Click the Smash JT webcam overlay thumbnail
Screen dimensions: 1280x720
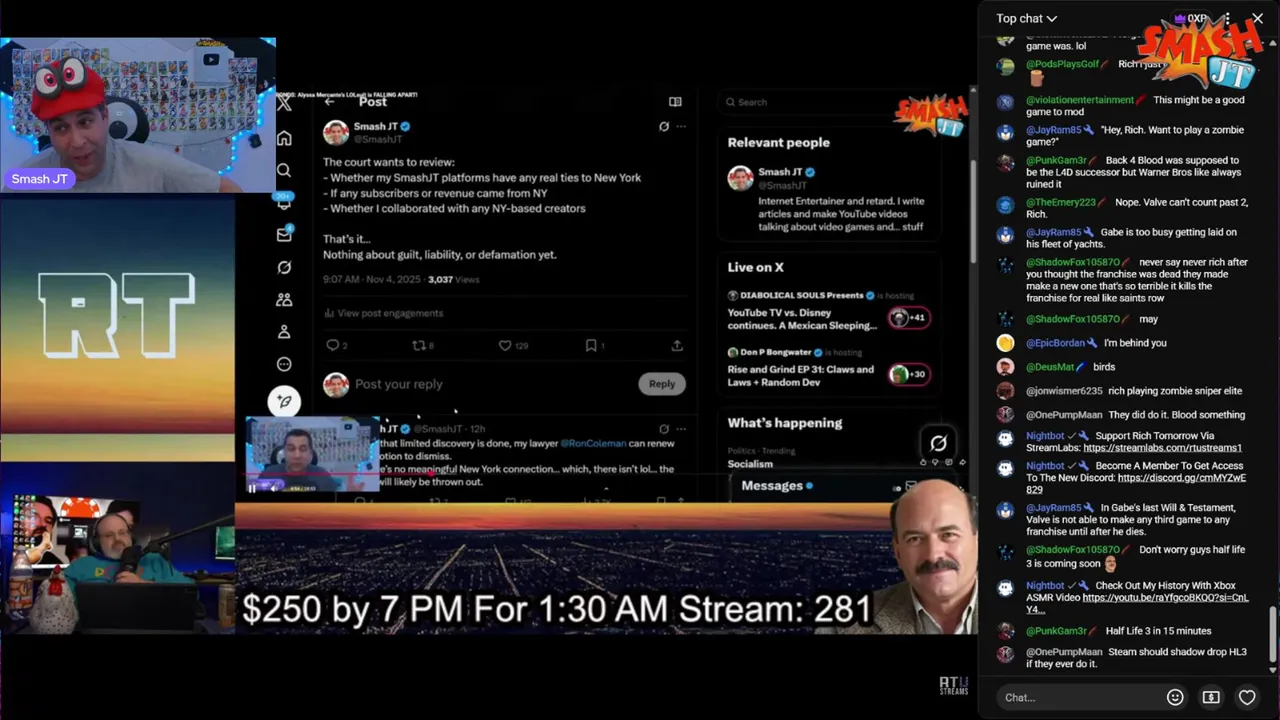[138, 114]
